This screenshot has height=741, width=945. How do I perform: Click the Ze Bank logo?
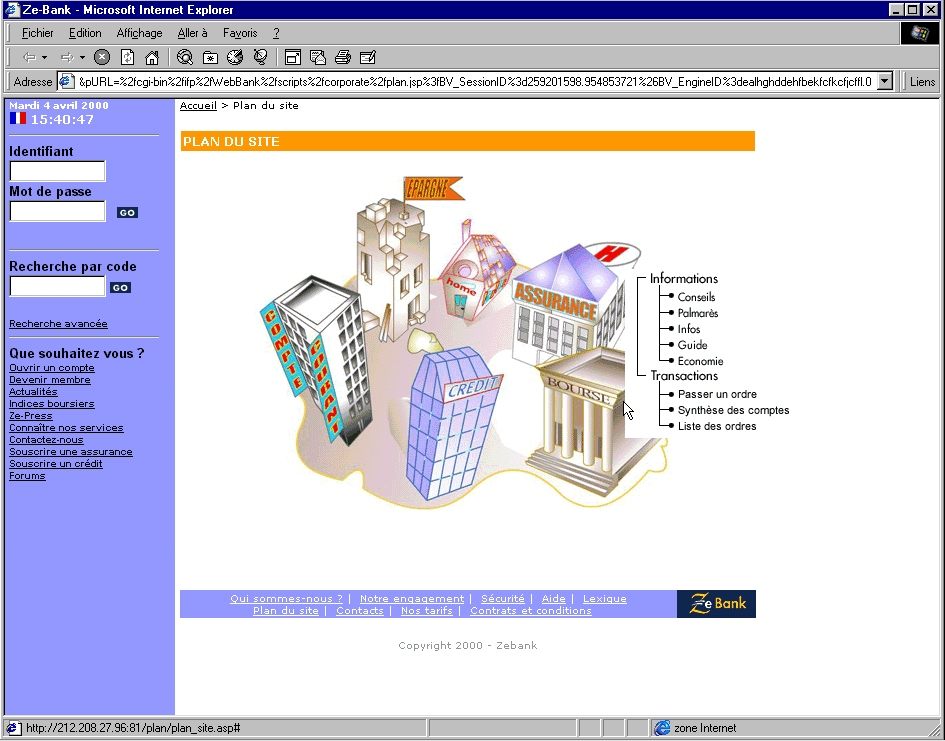pos(716,604)
